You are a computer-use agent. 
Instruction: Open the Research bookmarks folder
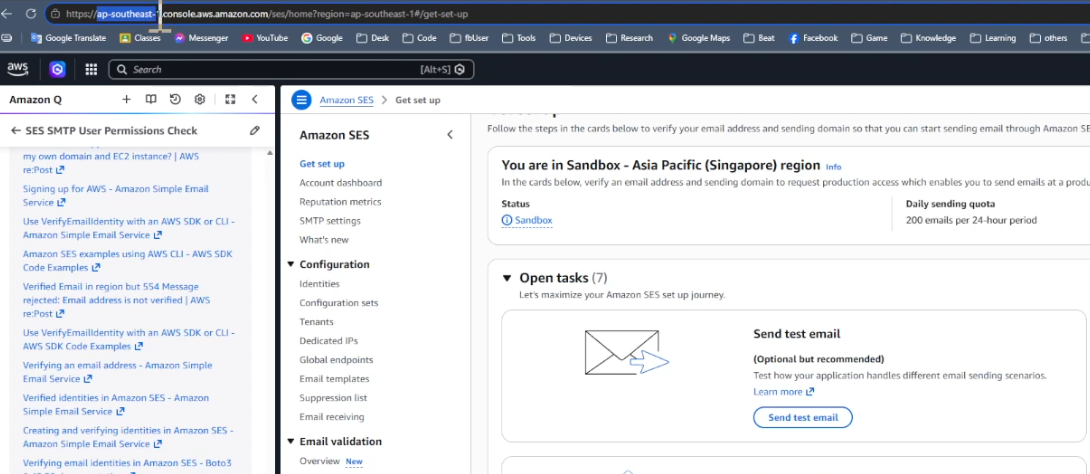click(629, 38)
